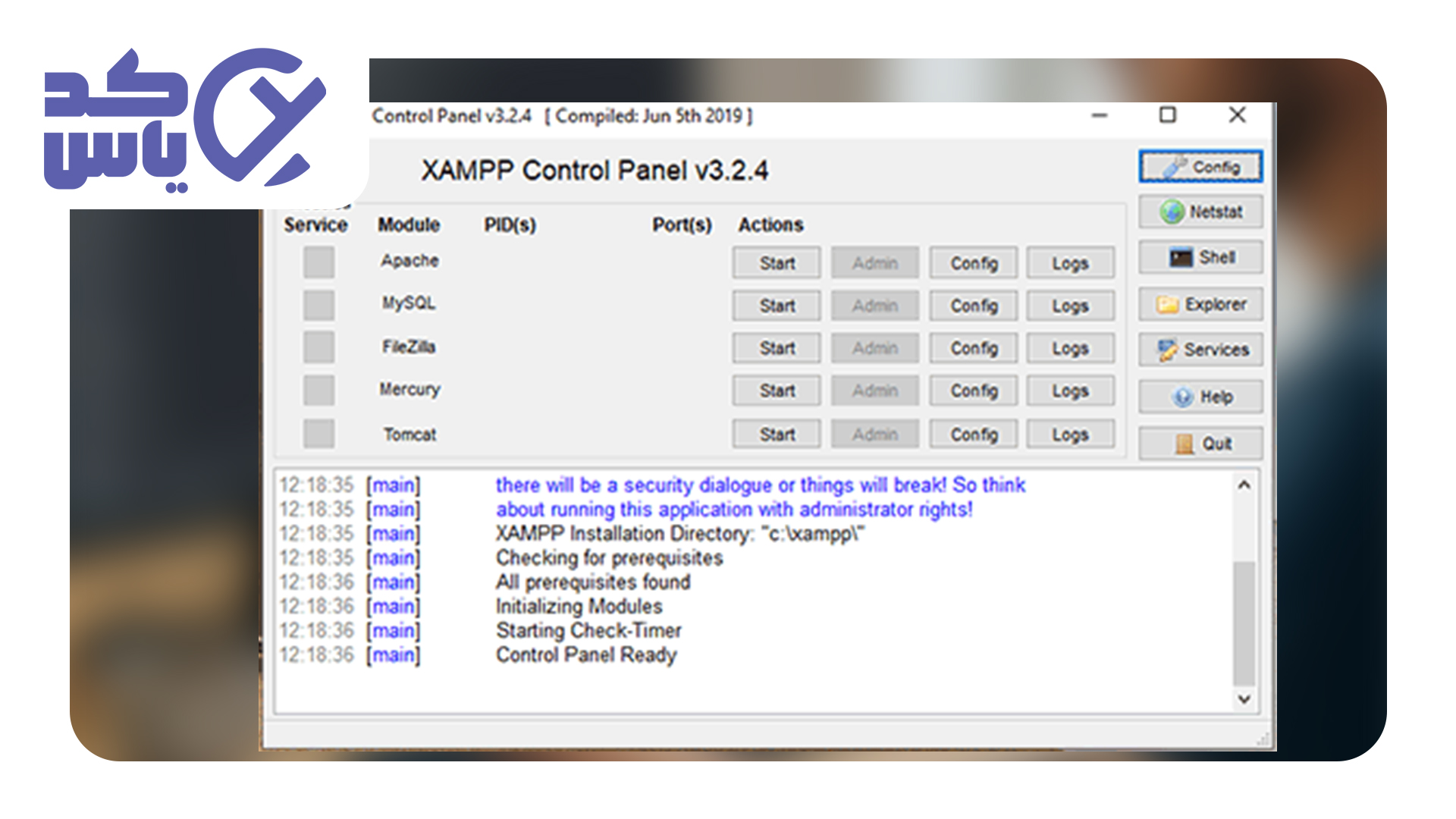Click the Apache Admin button
The height and width of the screenshot is (819, 1456).
(x=875, y=263)
